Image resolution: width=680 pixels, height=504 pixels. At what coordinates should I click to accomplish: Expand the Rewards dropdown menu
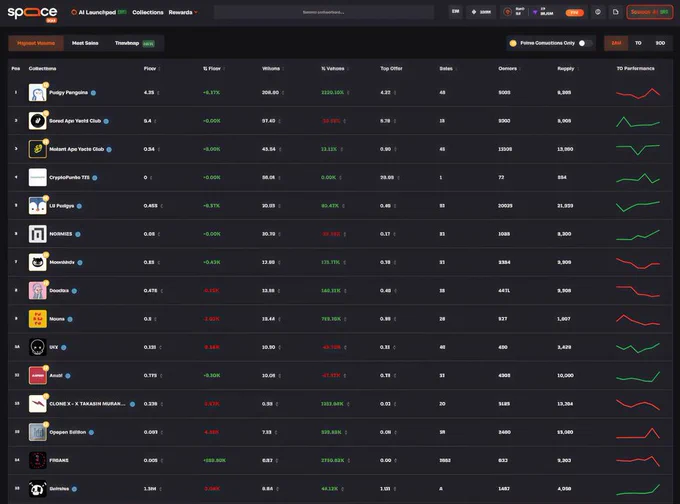pos(183,12)
